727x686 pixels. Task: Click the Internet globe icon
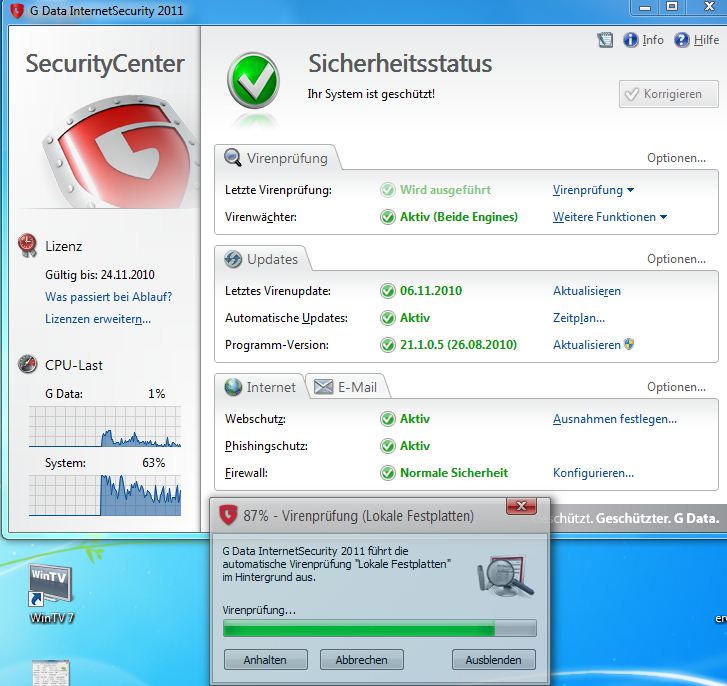point(233,387)
